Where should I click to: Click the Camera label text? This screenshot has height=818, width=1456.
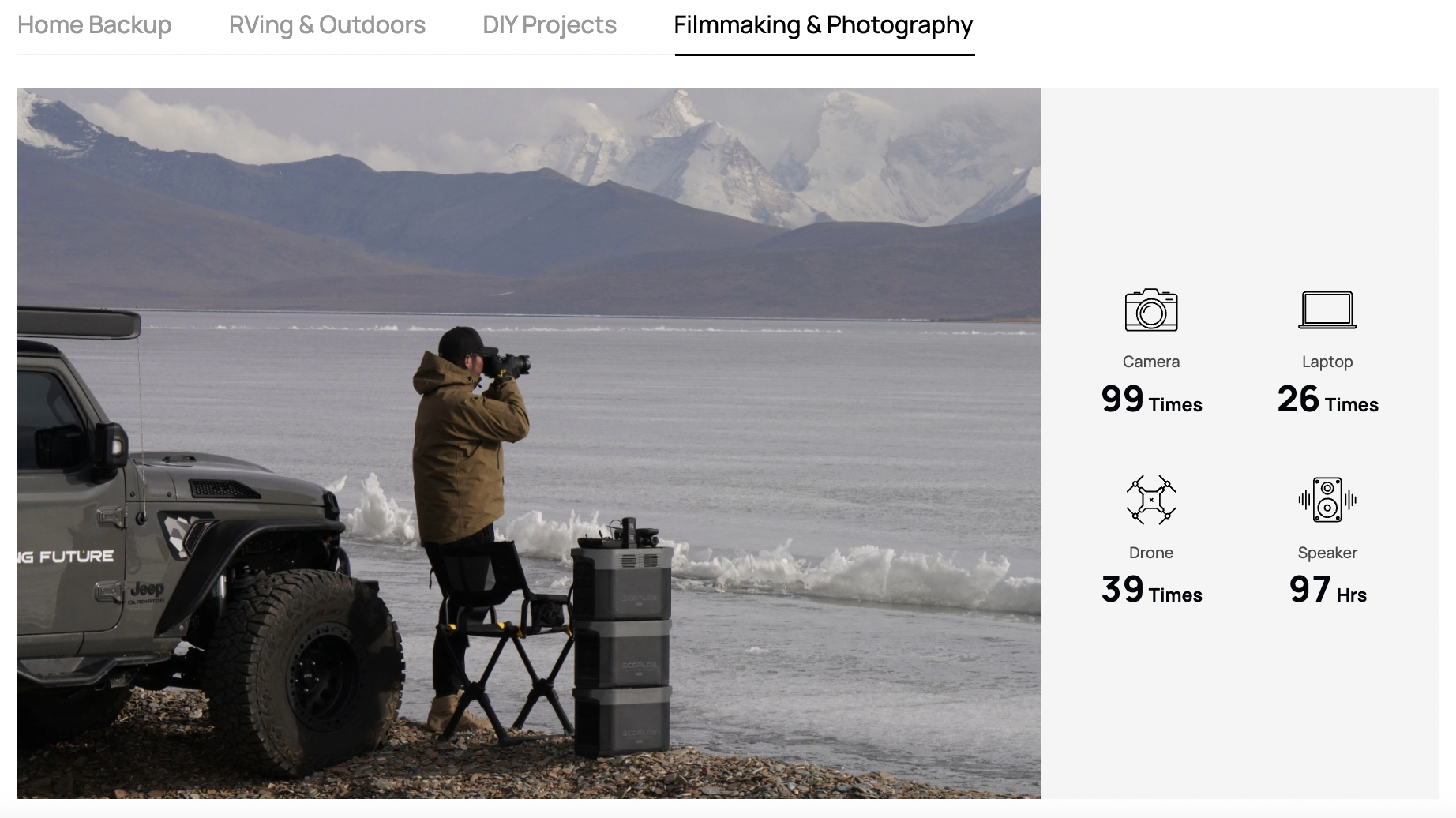[1151, 362]
